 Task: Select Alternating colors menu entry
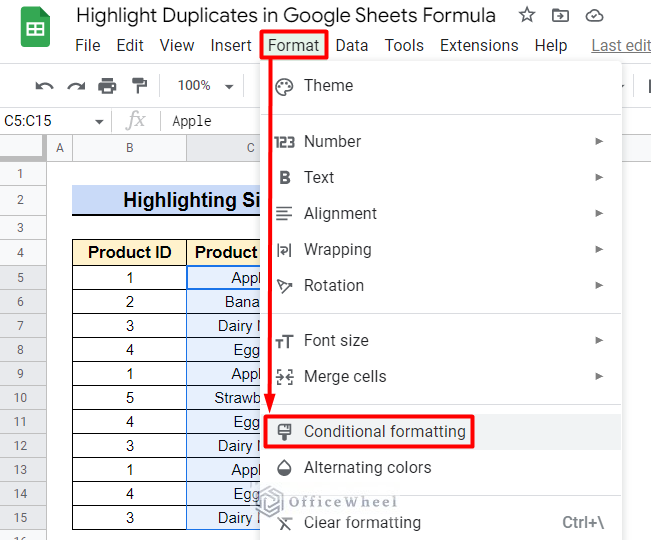coord(367,467)
